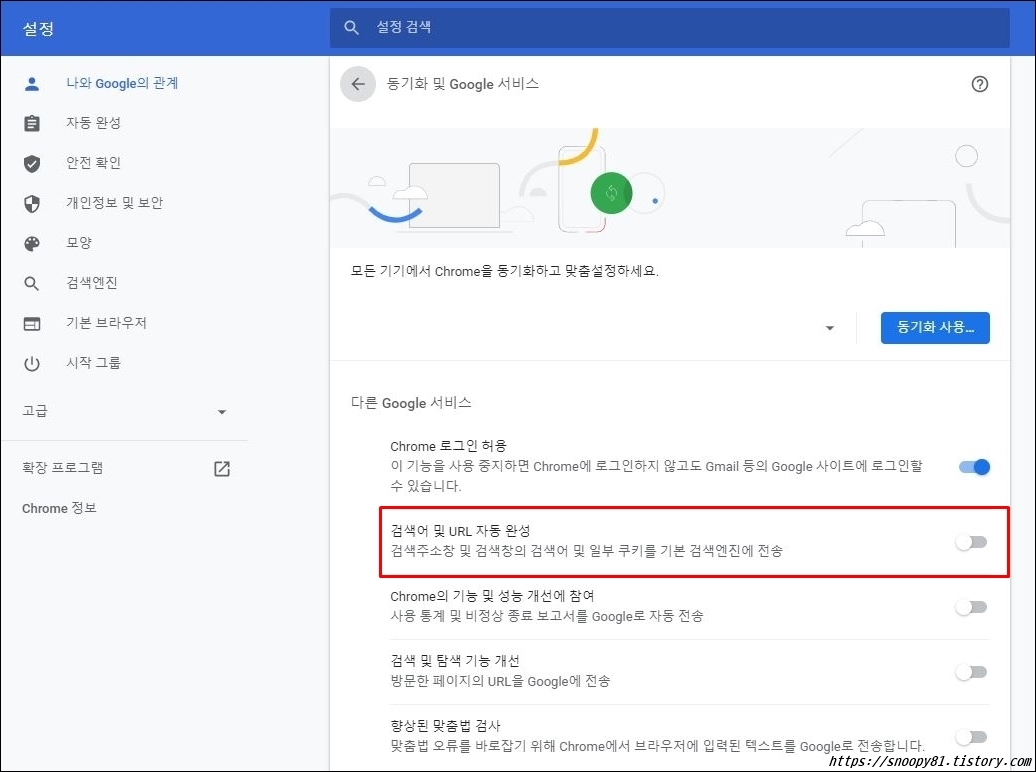Click the search magnifier icon in 설정 검색 bar
Screen dimensions: 1036x772
click(x=352, y=28)
